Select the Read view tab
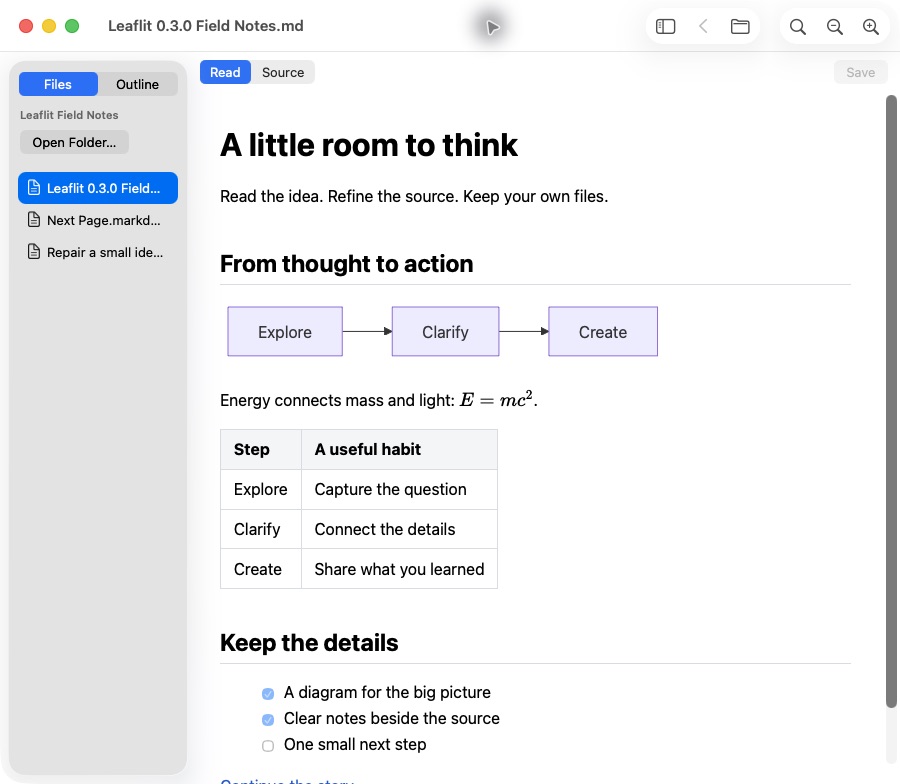Image resolution: width=900 pixels, height=784 pixels. (x=225, y=72)
